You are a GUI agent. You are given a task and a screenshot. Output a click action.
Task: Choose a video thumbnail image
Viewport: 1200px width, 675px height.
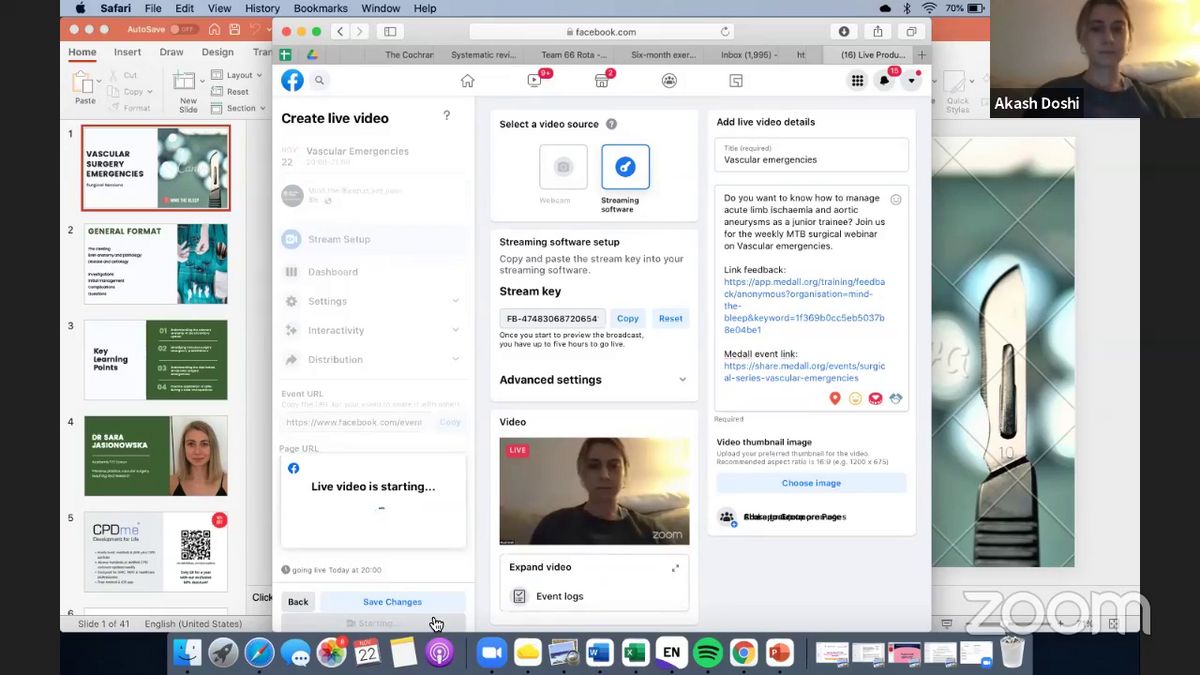(811, 483)
